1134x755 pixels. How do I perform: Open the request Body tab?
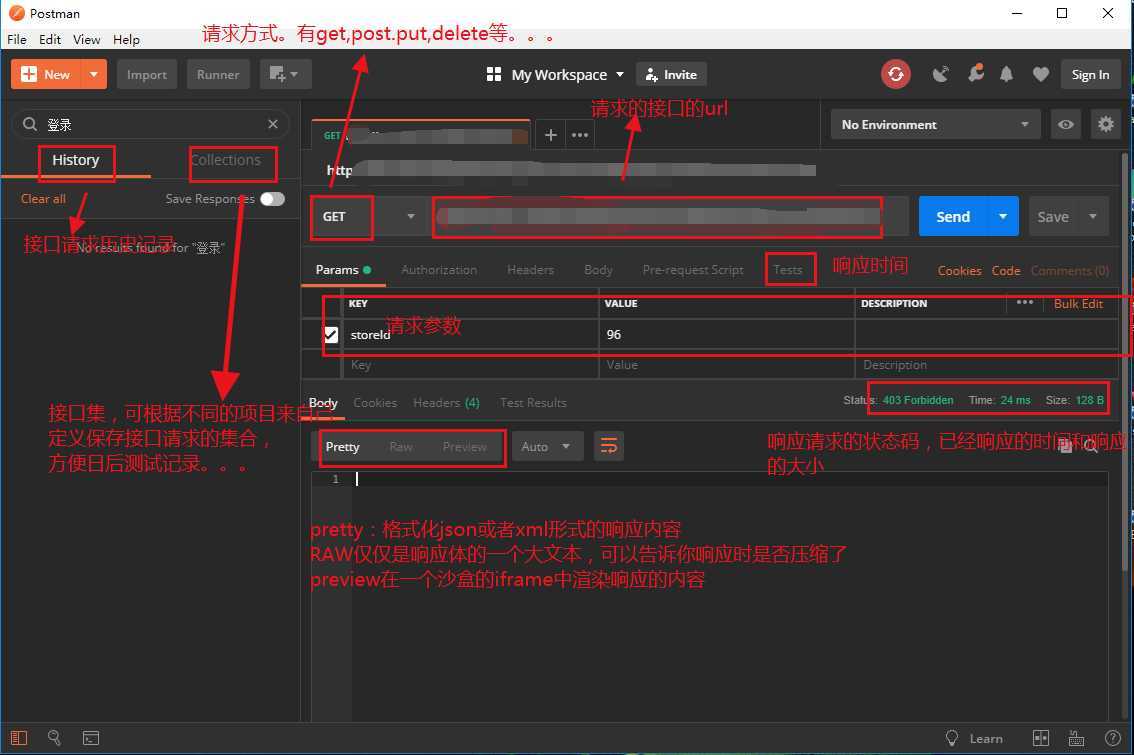point(598,270)
